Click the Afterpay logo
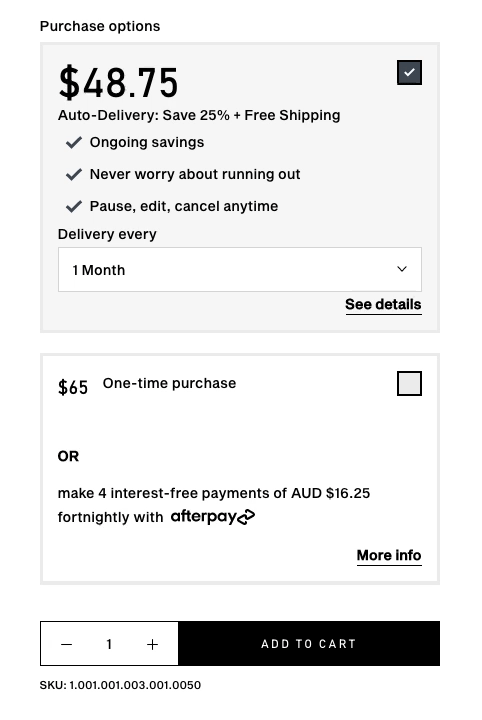 point(213,517)
